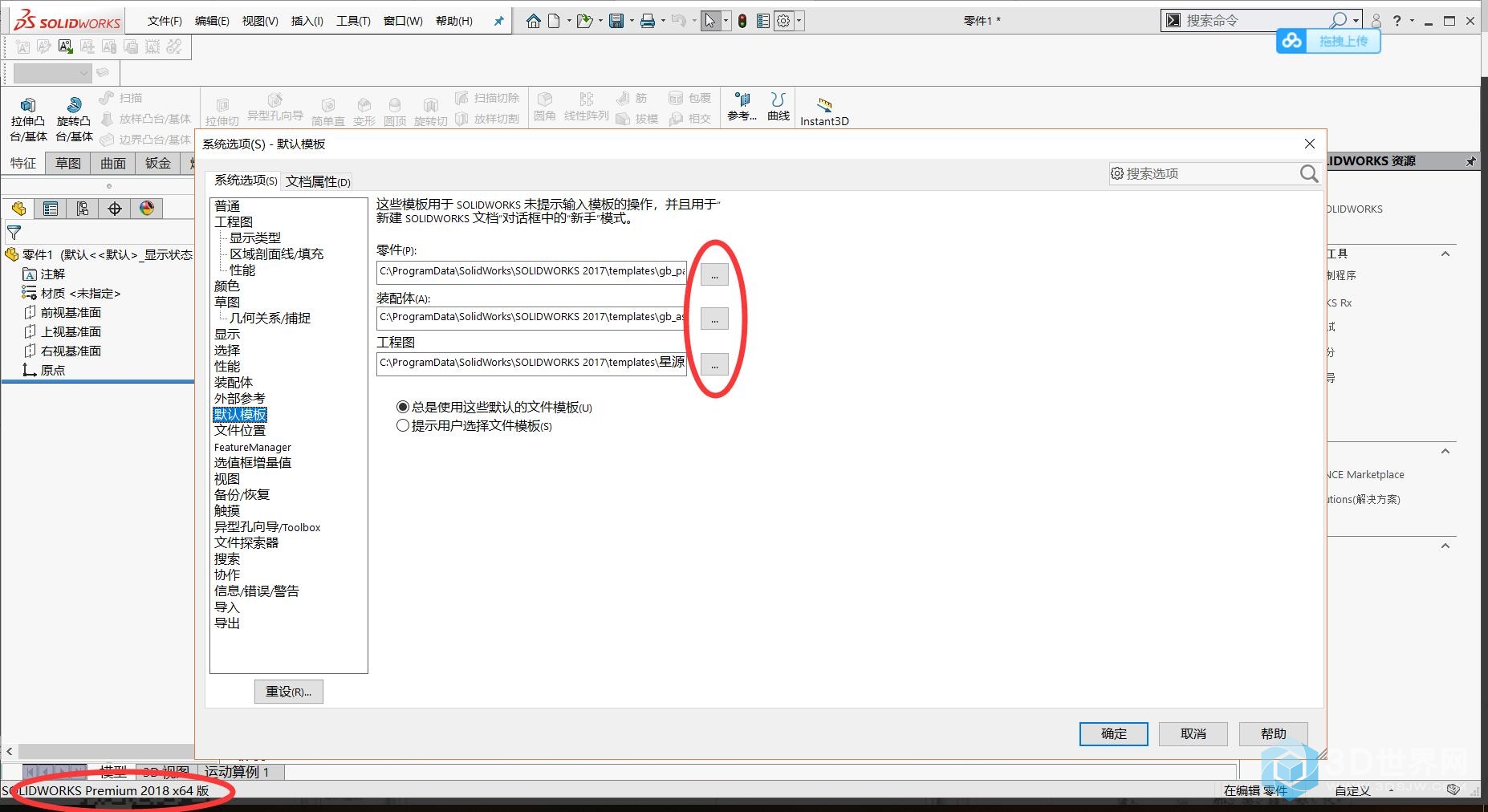
Task: Collapse the Marketplace section in the resources pane
Action: tap(1445, 452)
